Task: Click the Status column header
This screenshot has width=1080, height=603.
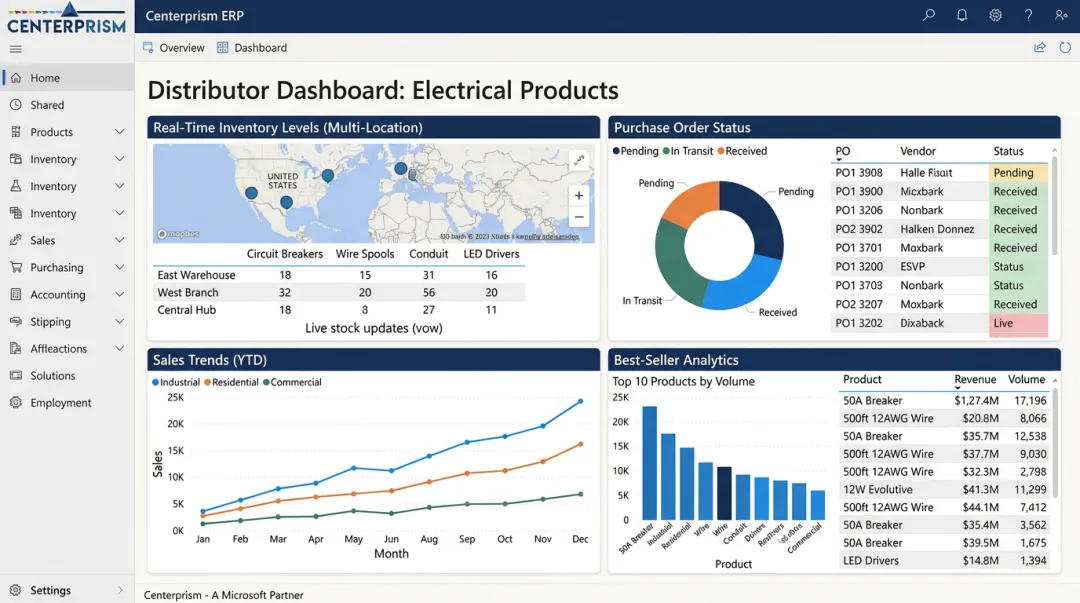Action: click(x=1008, y=151)
